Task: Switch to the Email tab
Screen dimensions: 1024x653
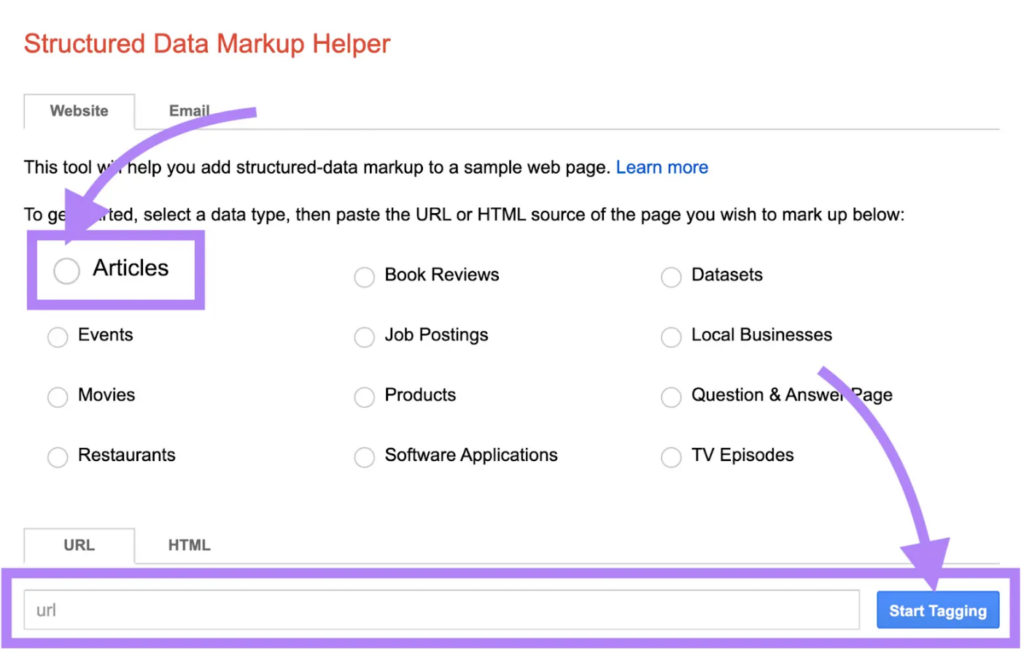Action: [189, 111]
